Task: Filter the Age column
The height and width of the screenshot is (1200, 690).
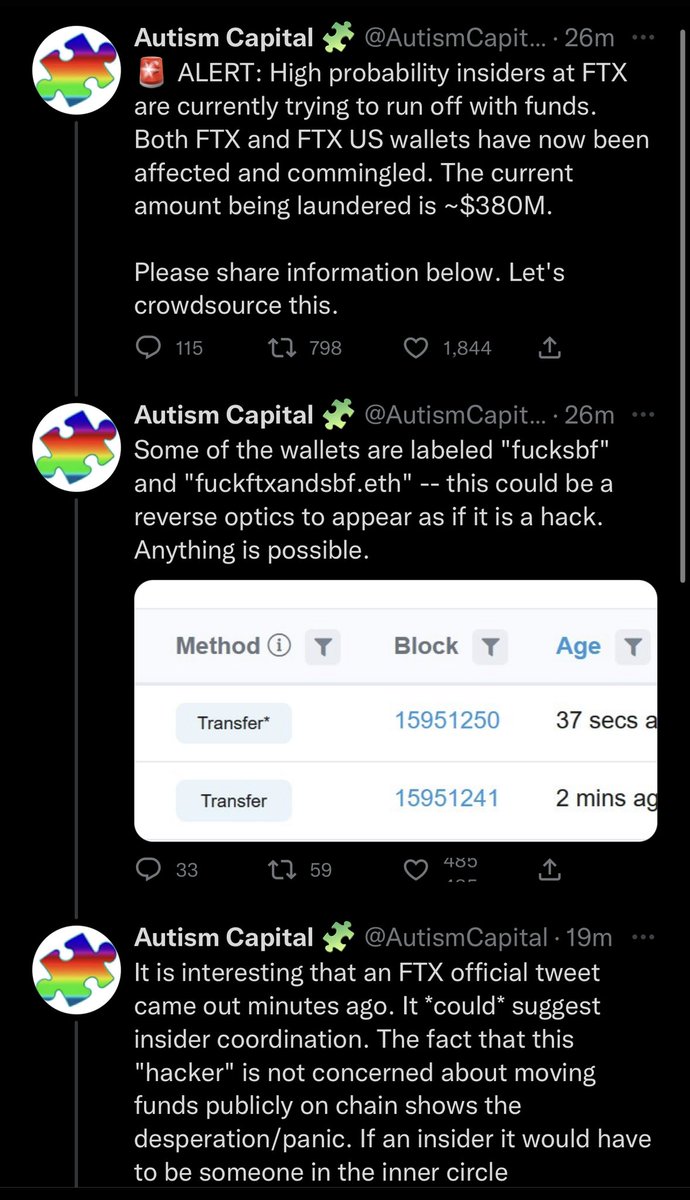Action: coord(633,647)
